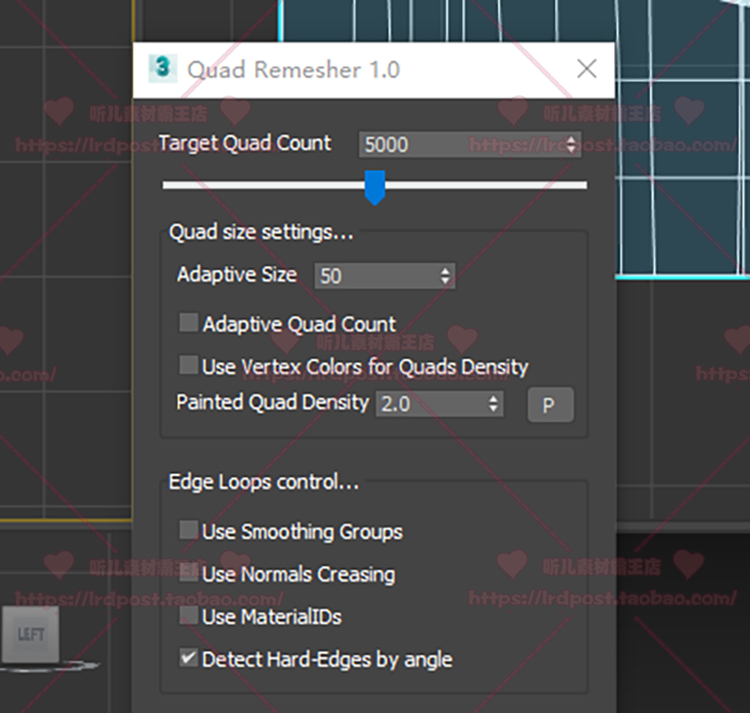Close the Quad Remesher 1.0 dialog
This screenshot has height=713, width=750.
[x=586, y=69]
